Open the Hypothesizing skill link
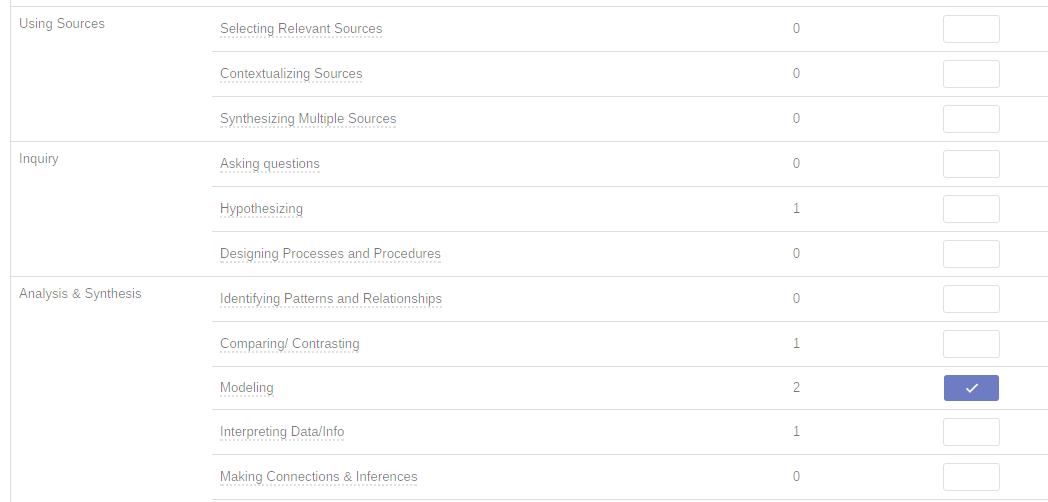This screenshot has width=1048, height=502. pos(261,209)
